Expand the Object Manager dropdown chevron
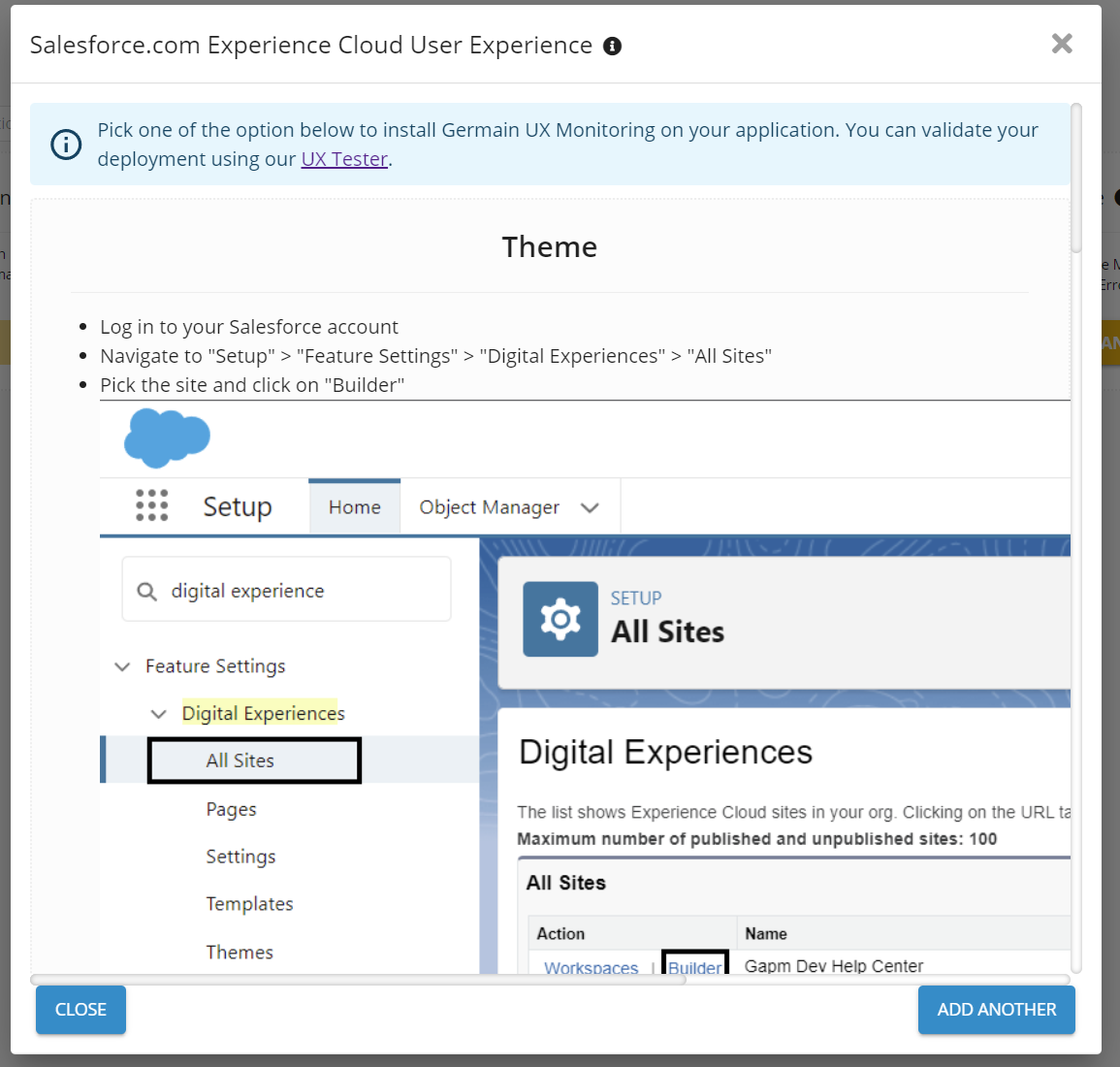Image resolution: width=1120 pixels, height=1067 pixels. click(590, 508)
